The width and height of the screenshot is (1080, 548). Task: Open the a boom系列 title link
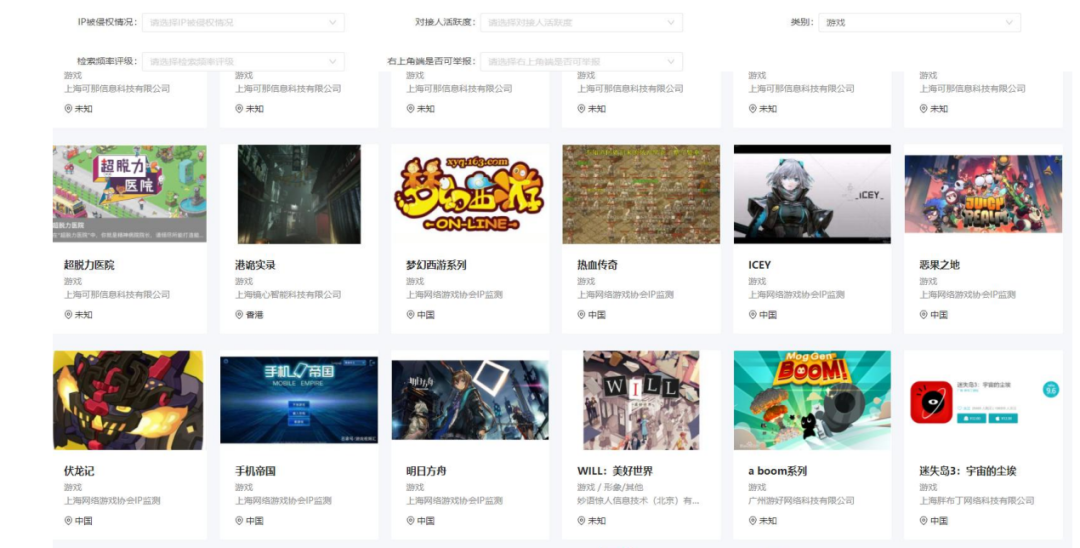coord(778,471)
